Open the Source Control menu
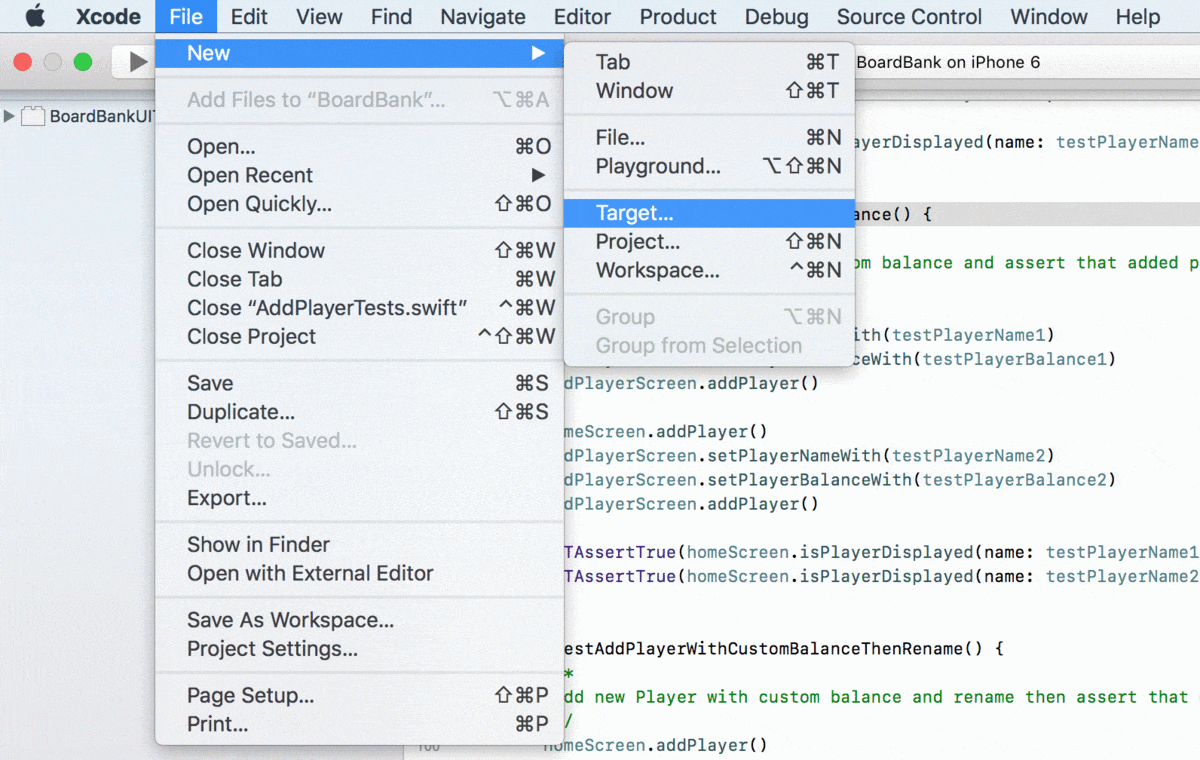Viewport: 1200px width, 760px height. point(909,16)
